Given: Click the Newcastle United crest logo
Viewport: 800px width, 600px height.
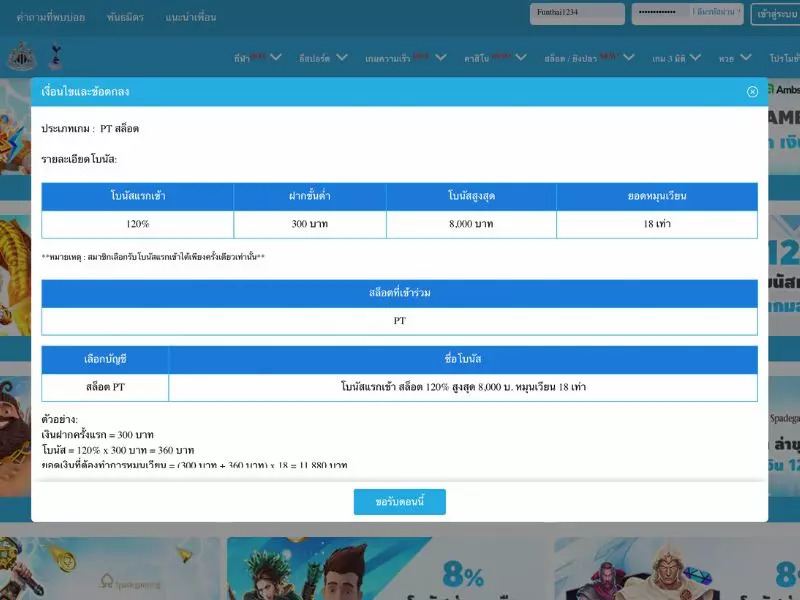Looking at the screenshot, I should [22, 57].
